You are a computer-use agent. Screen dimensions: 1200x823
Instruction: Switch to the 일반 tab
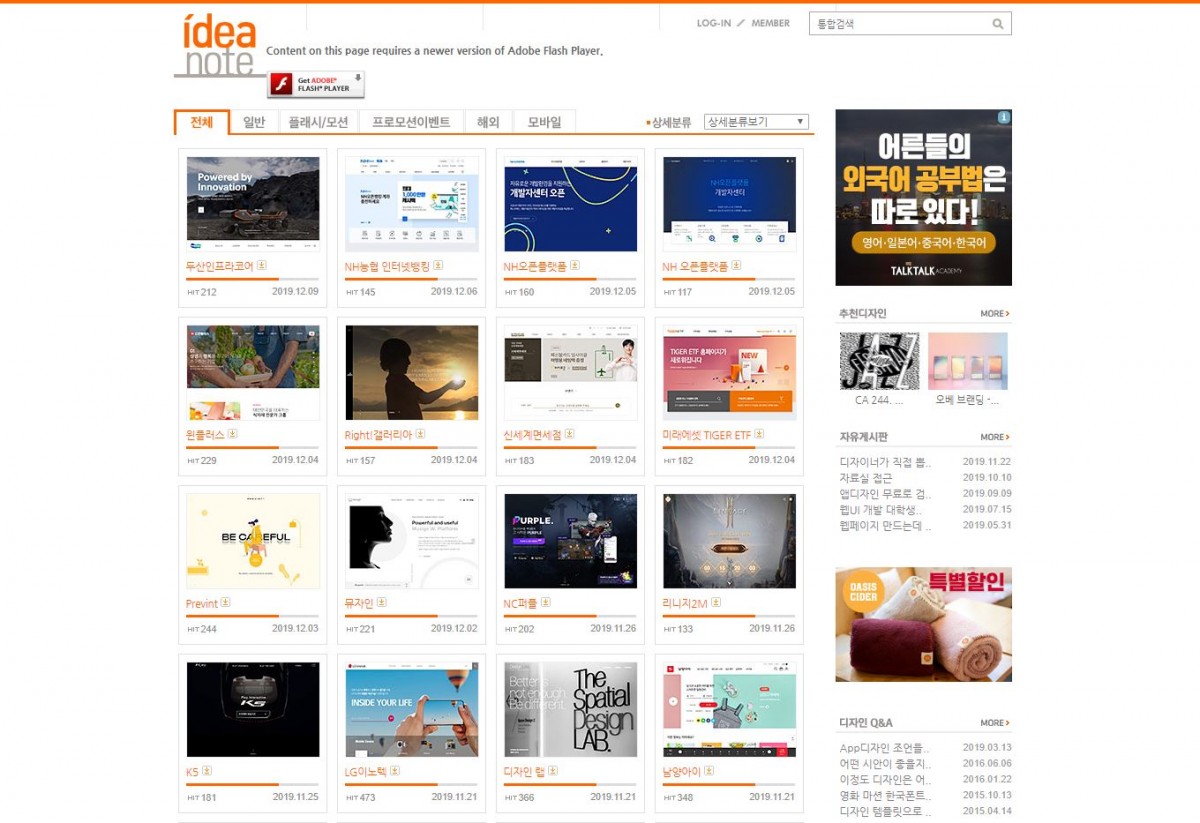click(x=254, y=122)
